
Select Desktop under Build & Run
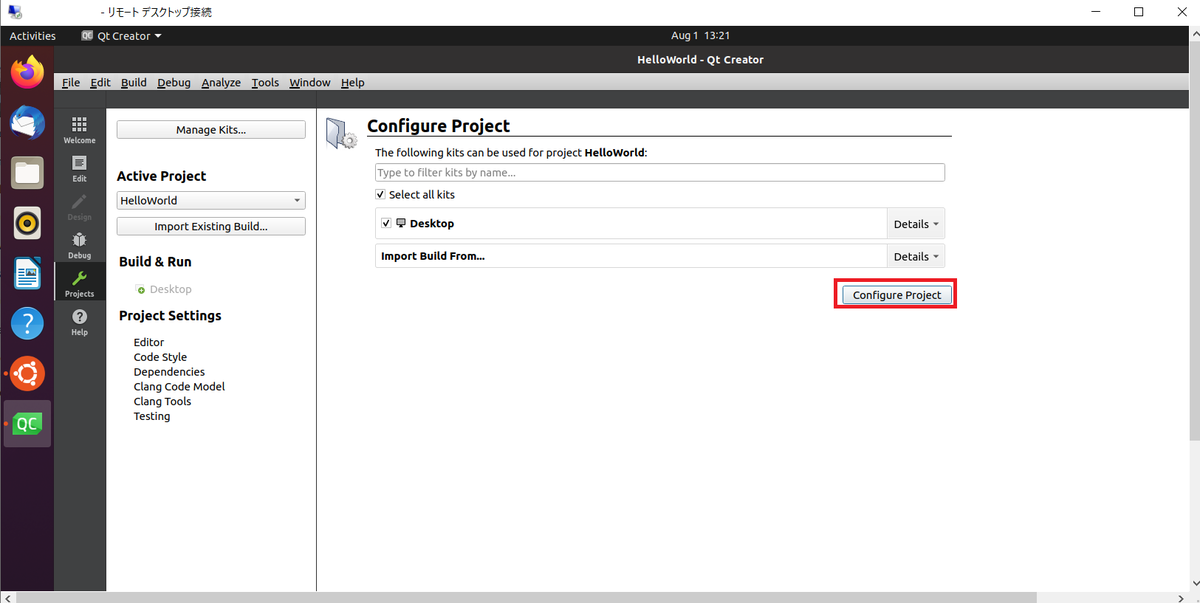170,290
